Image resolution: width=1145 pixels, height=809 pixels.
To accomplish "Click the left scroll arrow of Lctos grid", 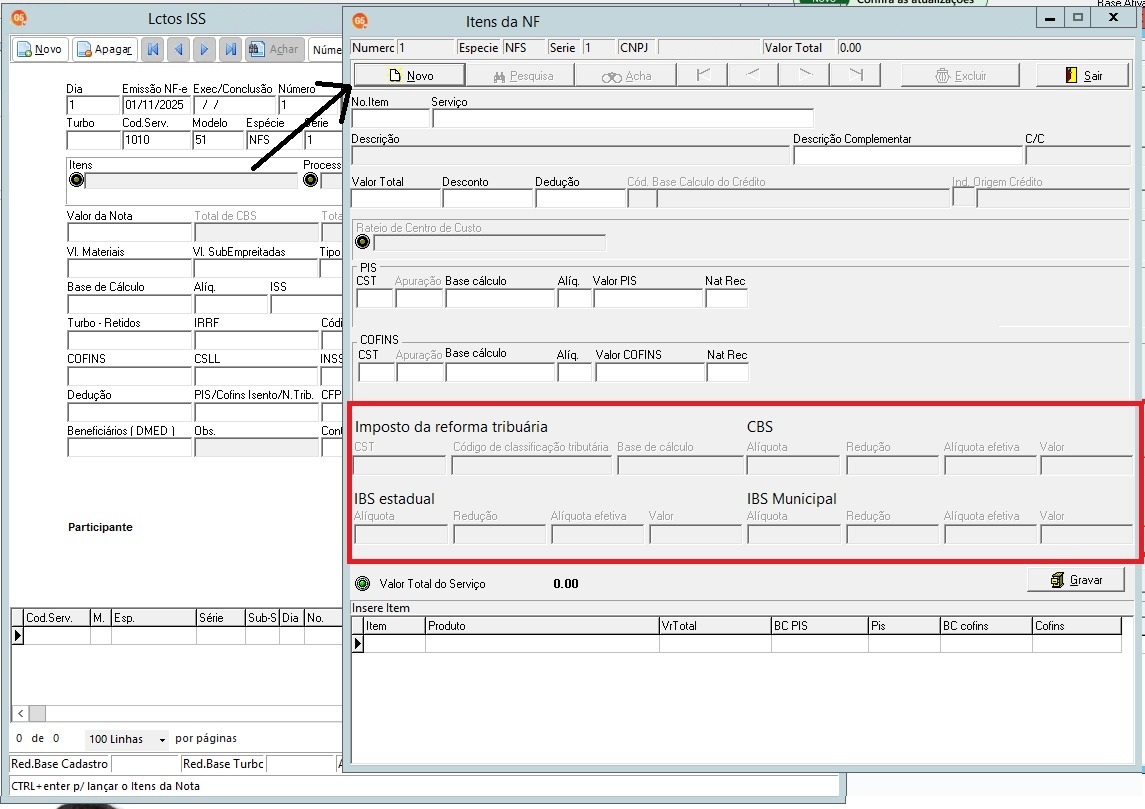I will coord(20,713).
